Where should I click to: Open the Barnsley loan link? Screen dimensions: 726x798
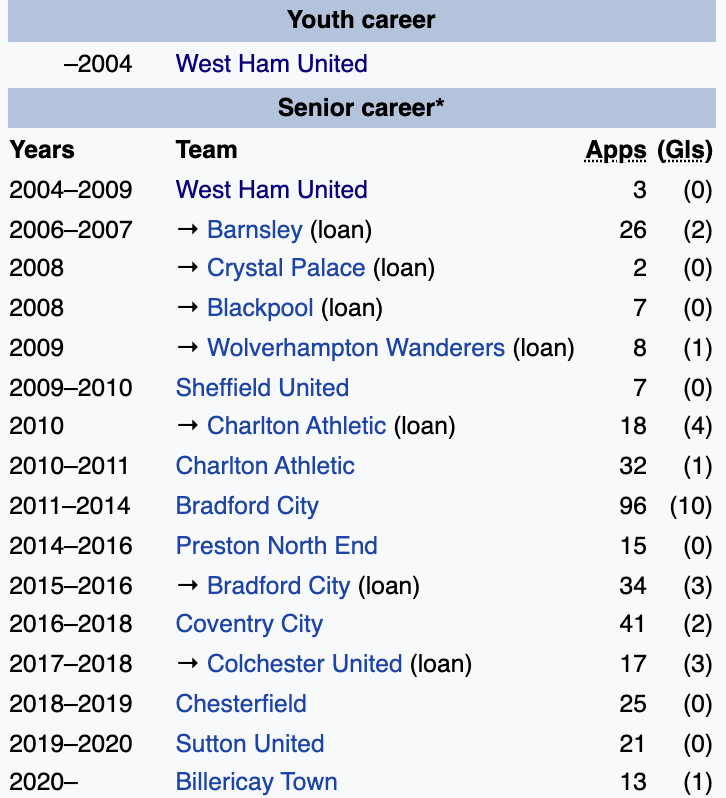[254, 230]
